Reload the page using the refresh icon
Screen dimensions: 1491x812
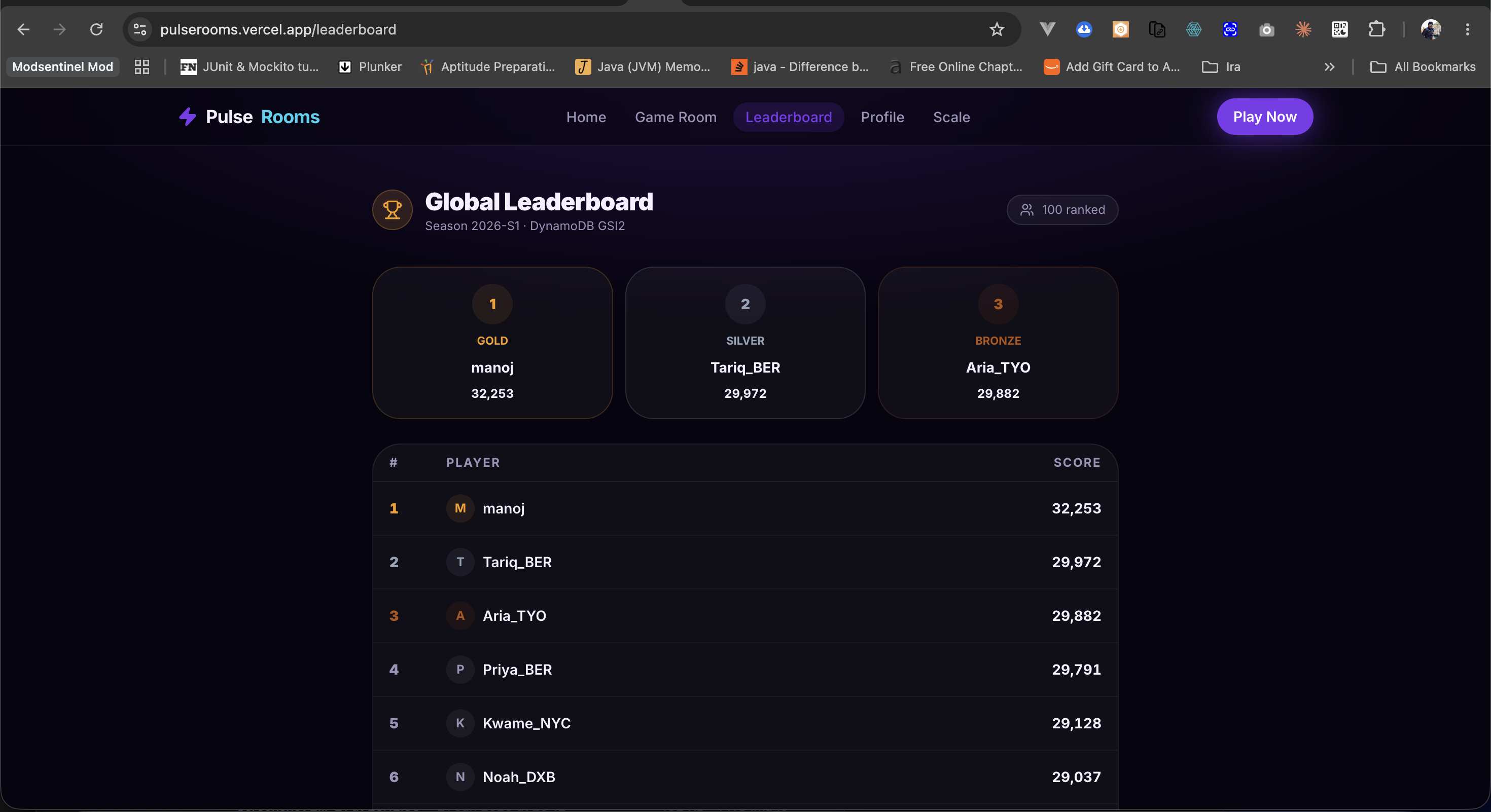[96, 29]
